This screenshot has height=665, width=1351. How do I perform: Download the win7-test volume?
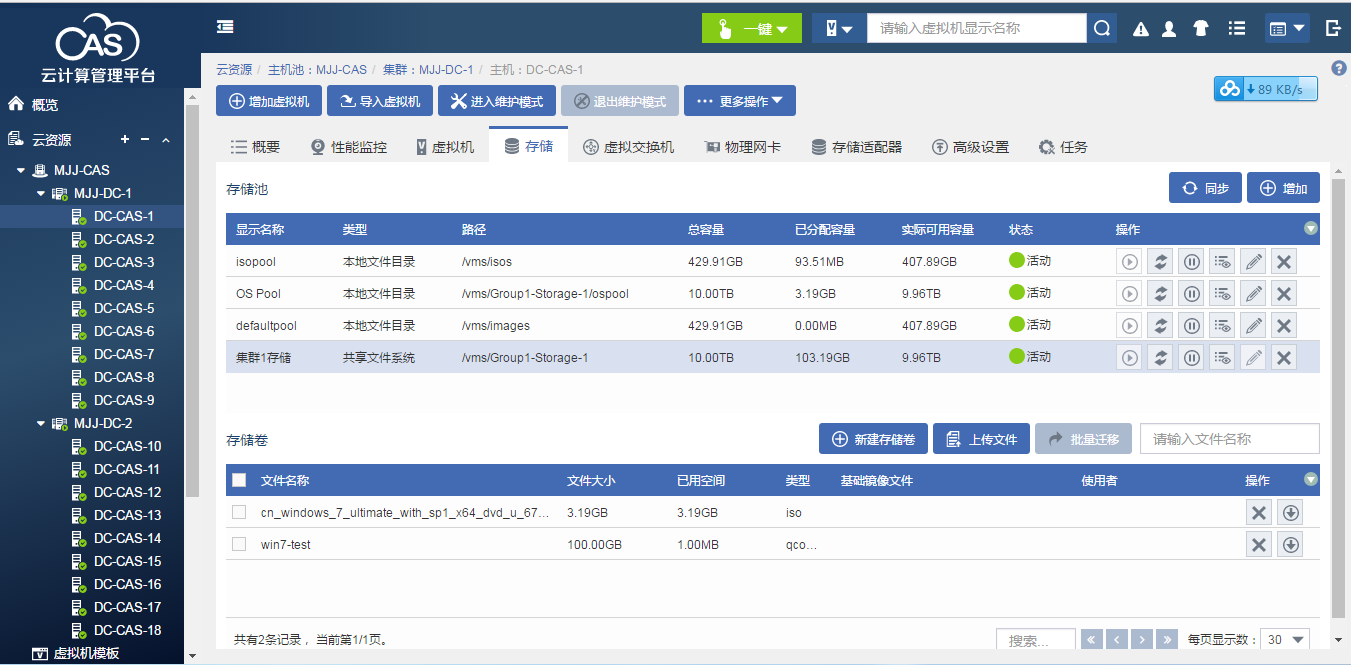point(1290,545)
